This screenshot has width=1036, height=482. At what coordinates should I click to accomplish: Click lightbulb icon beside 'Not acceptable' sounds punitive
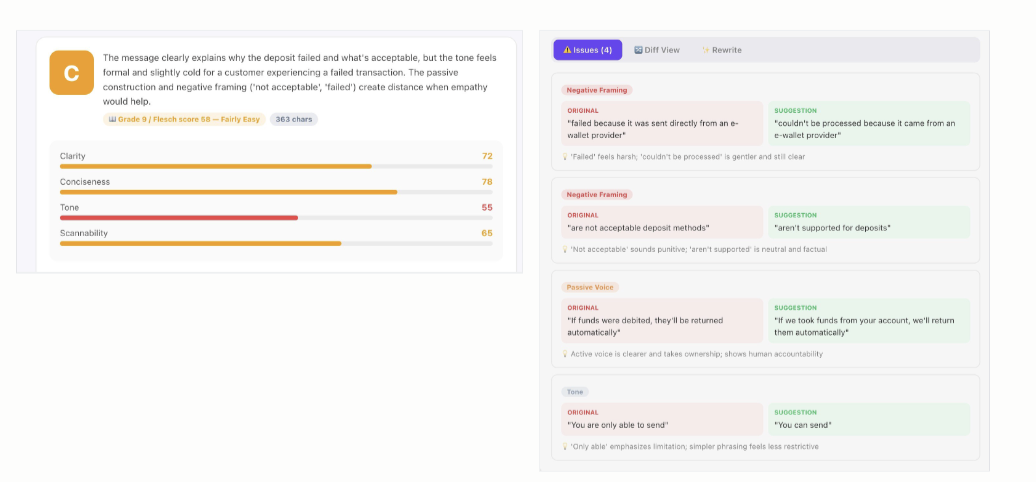point(565,250)
